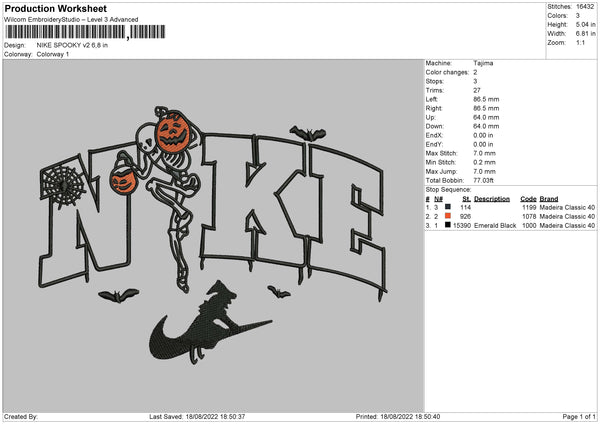600x424 pixels.
Task: Click the Width value 6.81 in
Action: point(585,34)
